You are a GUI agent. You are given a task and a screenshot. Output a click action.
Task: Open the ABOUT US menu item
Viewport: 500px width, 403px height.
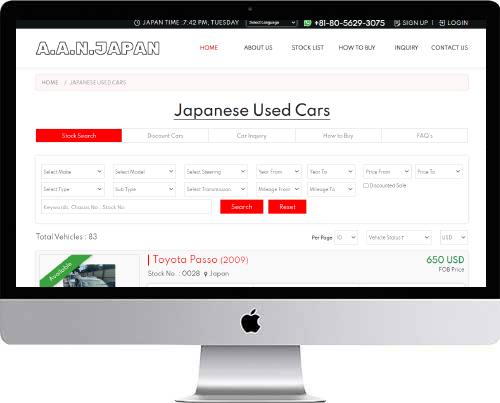pyautogui.click(x=258, y=48)
